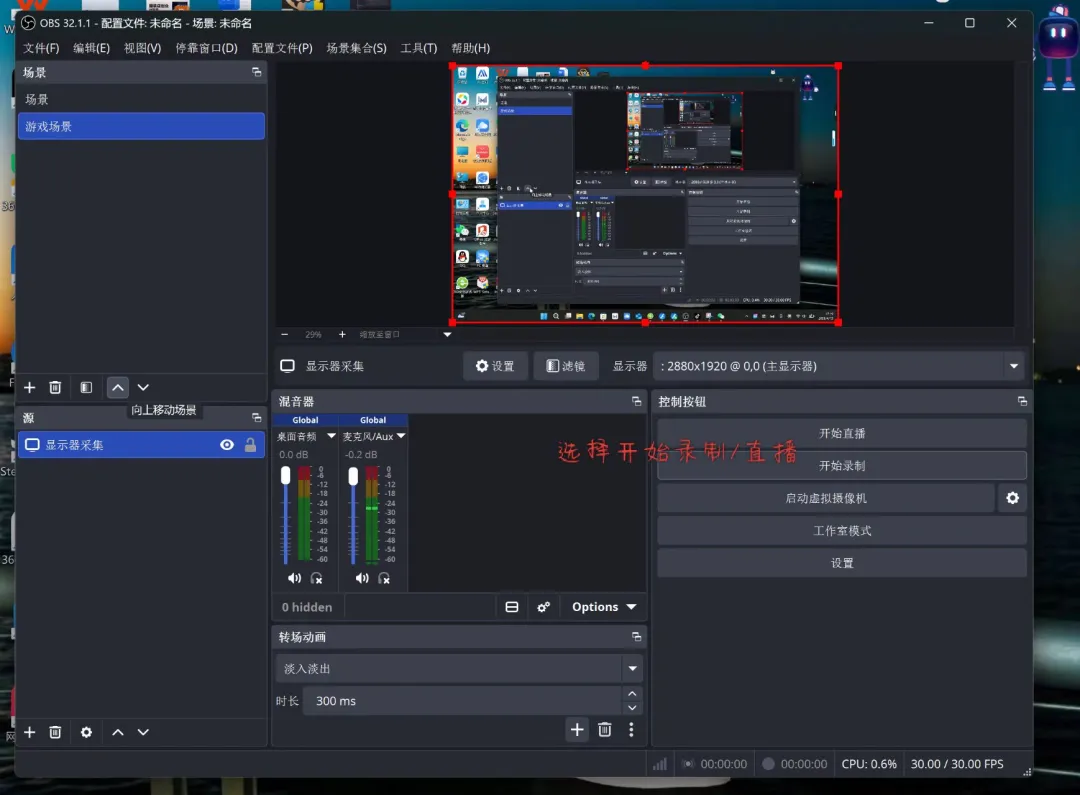This screenshot has height=795, width=1080.
Task: Move source up arrow in Sources panel
Action: (118, 732)
